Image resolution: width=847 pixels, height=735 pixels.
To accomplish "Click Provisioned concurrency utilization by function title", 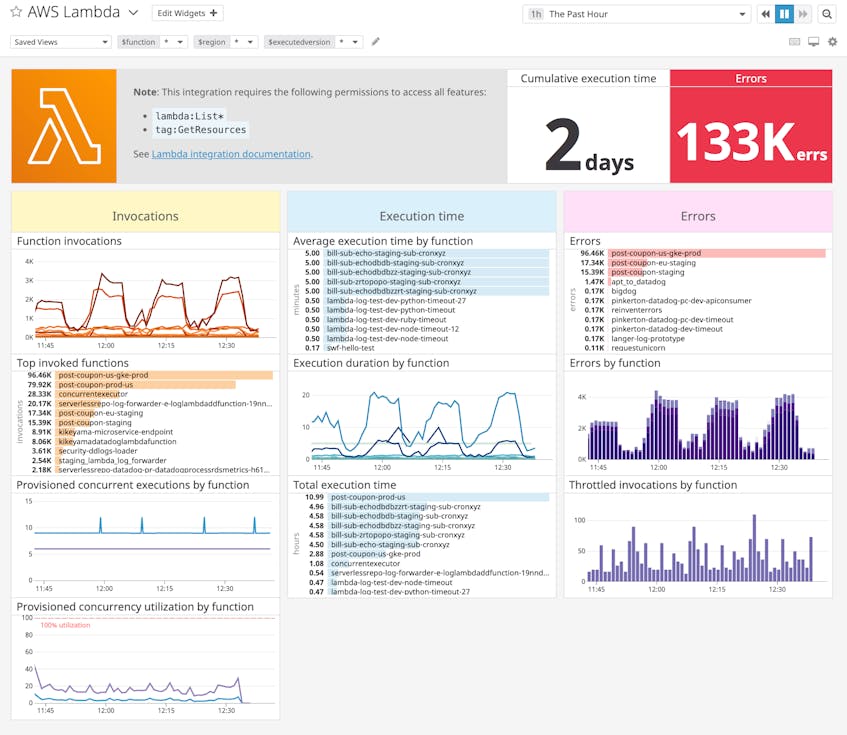I will pyautogui.click(x=135, y=607).
